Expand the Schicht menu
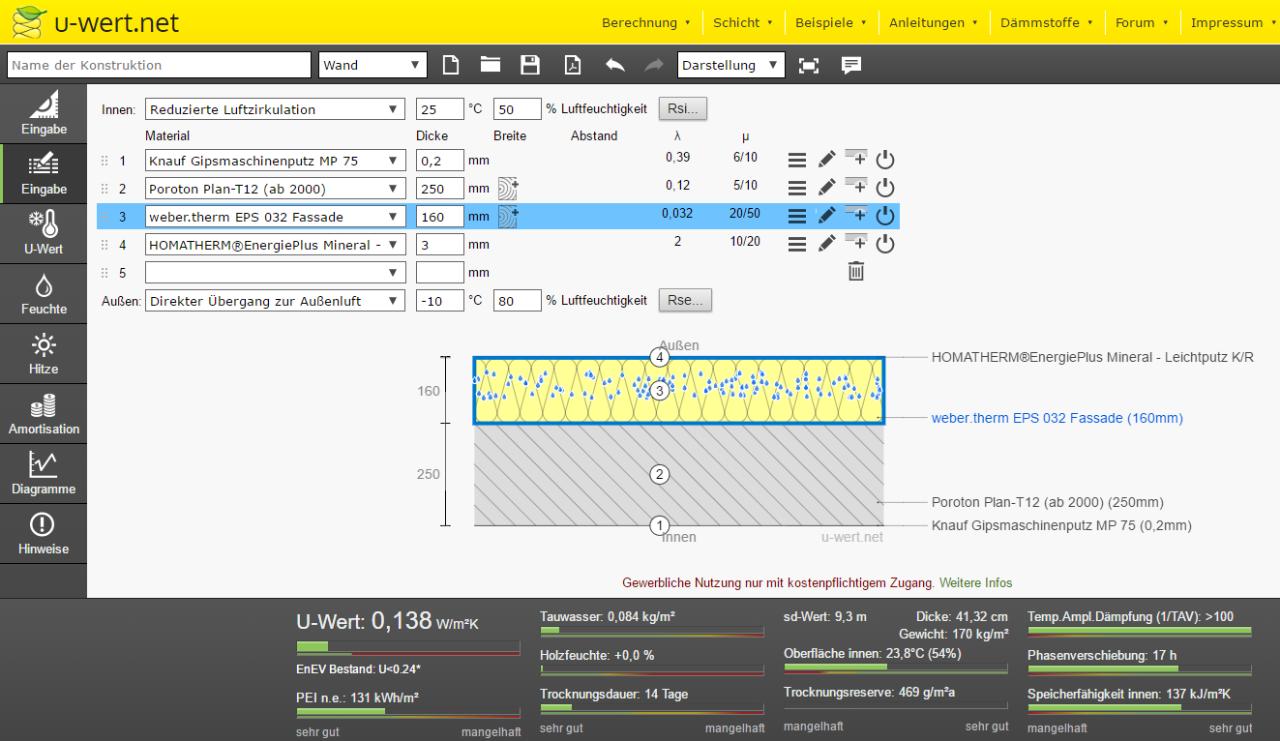The height and width of the screenshot is (741, 1280). tap(742, 23)
